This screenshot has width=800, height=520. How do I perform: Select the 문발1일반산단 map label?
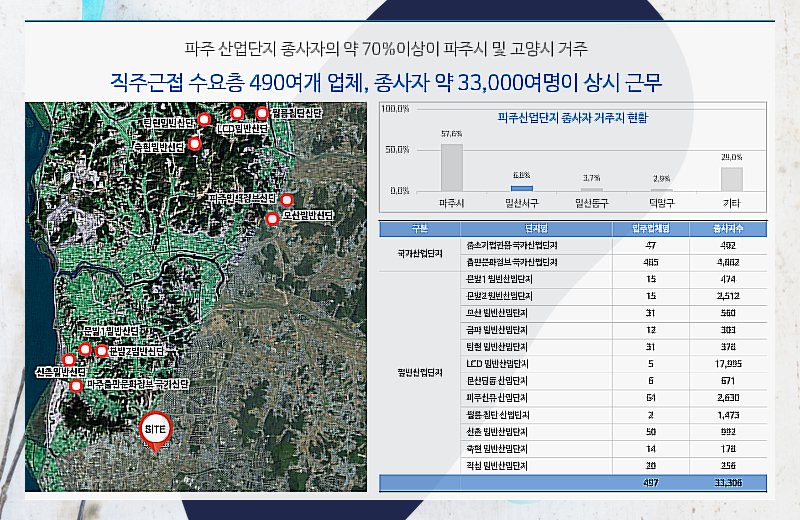pos(111,332)
